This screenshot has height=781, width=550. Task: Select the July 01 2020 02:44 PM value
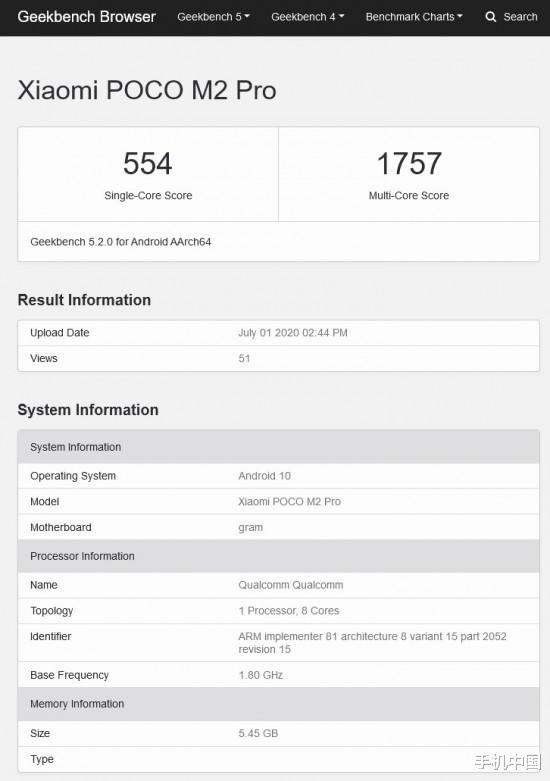coord(293,333)
